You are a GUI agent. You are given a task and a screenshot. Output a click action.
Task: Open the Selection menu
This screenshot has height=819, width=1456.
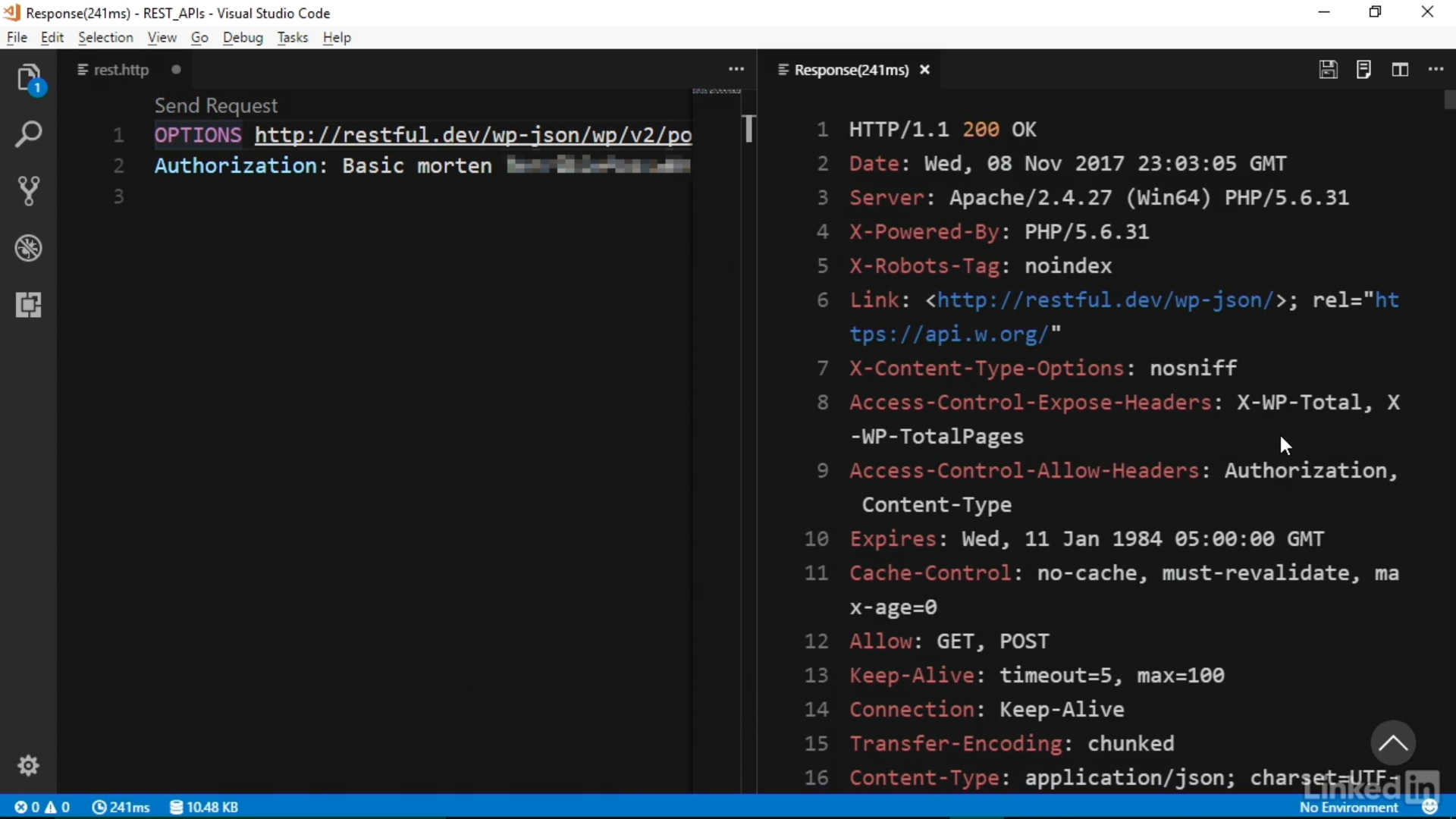105,37
